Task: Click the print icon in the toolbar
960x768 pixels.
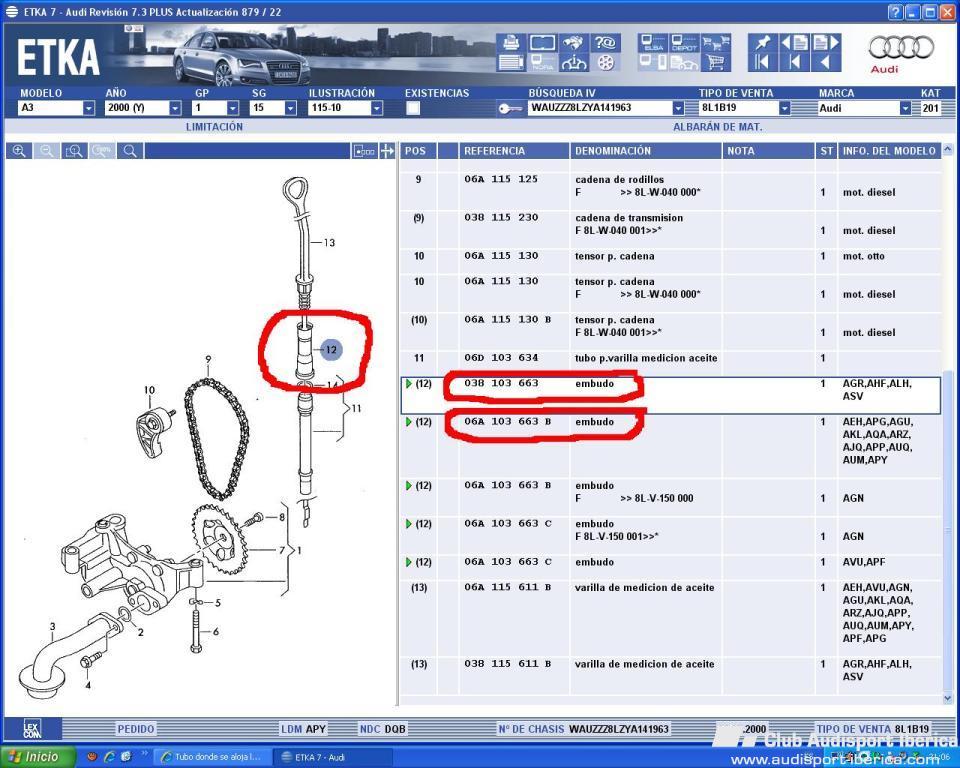Action: point(511,43)
